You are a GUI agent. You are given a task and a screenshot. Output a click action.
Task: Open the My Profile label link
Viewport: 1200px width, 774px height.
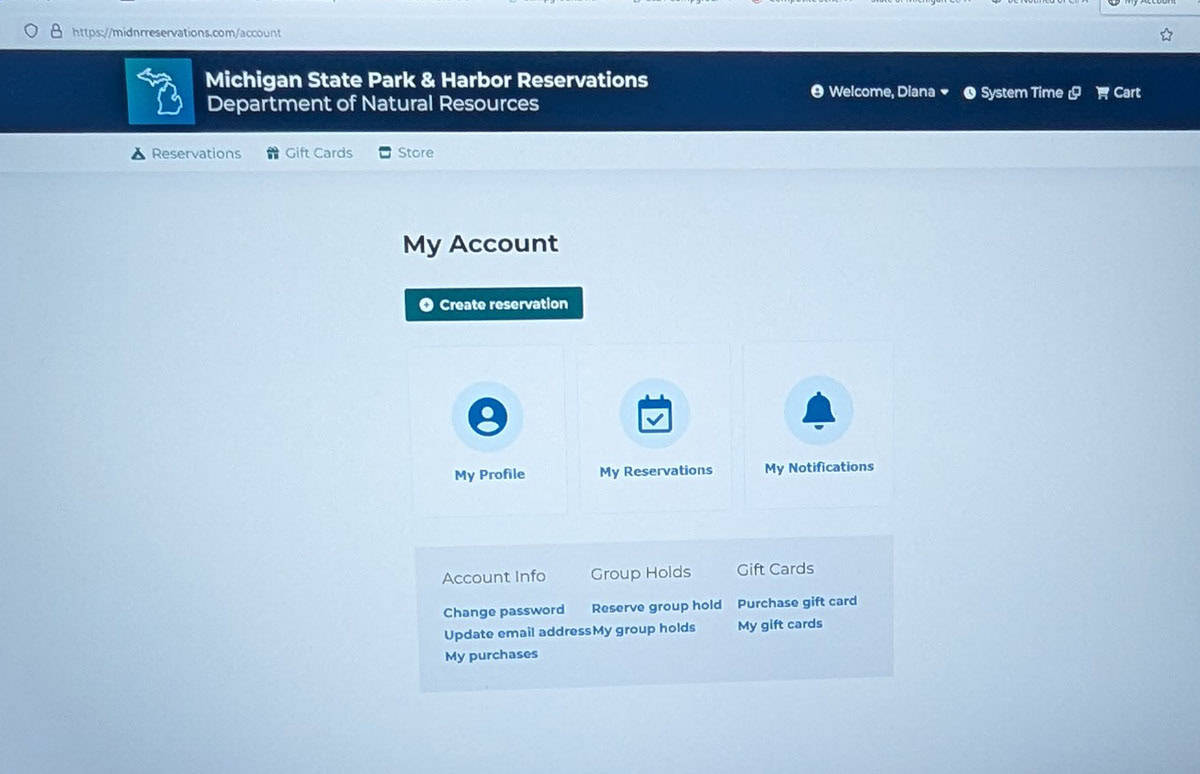coord(489,475)
